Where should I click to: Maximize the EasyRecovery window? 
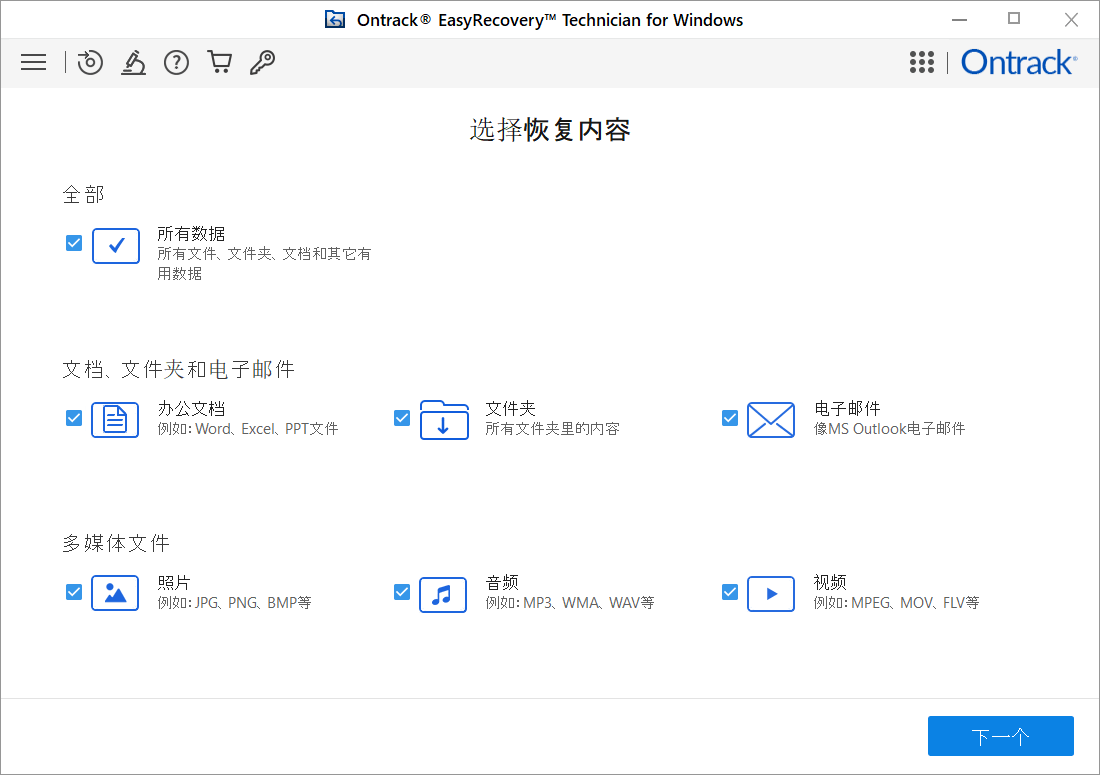tap(1014, 19)
